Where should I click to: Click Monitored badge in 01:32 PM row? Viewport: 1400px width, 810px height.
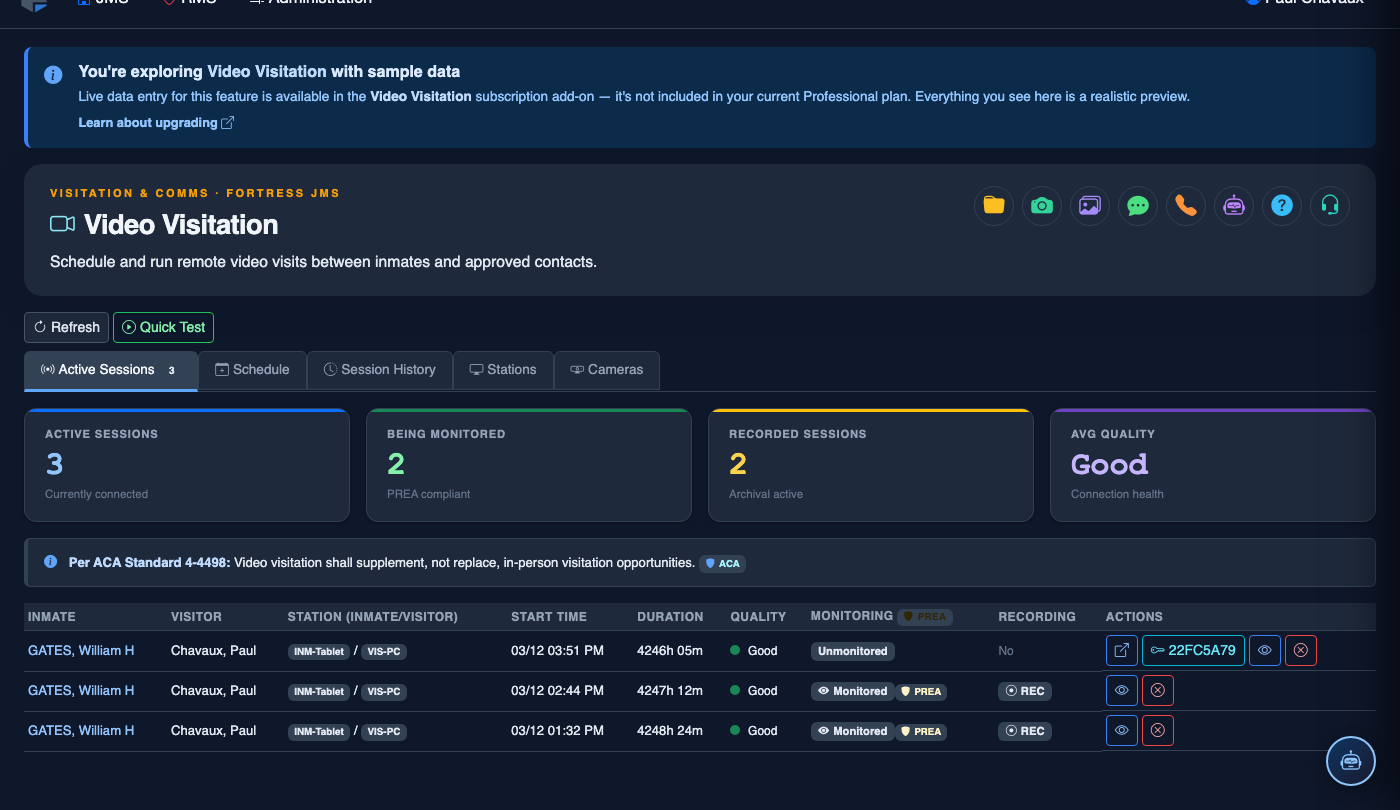click(x=853, y=731)
